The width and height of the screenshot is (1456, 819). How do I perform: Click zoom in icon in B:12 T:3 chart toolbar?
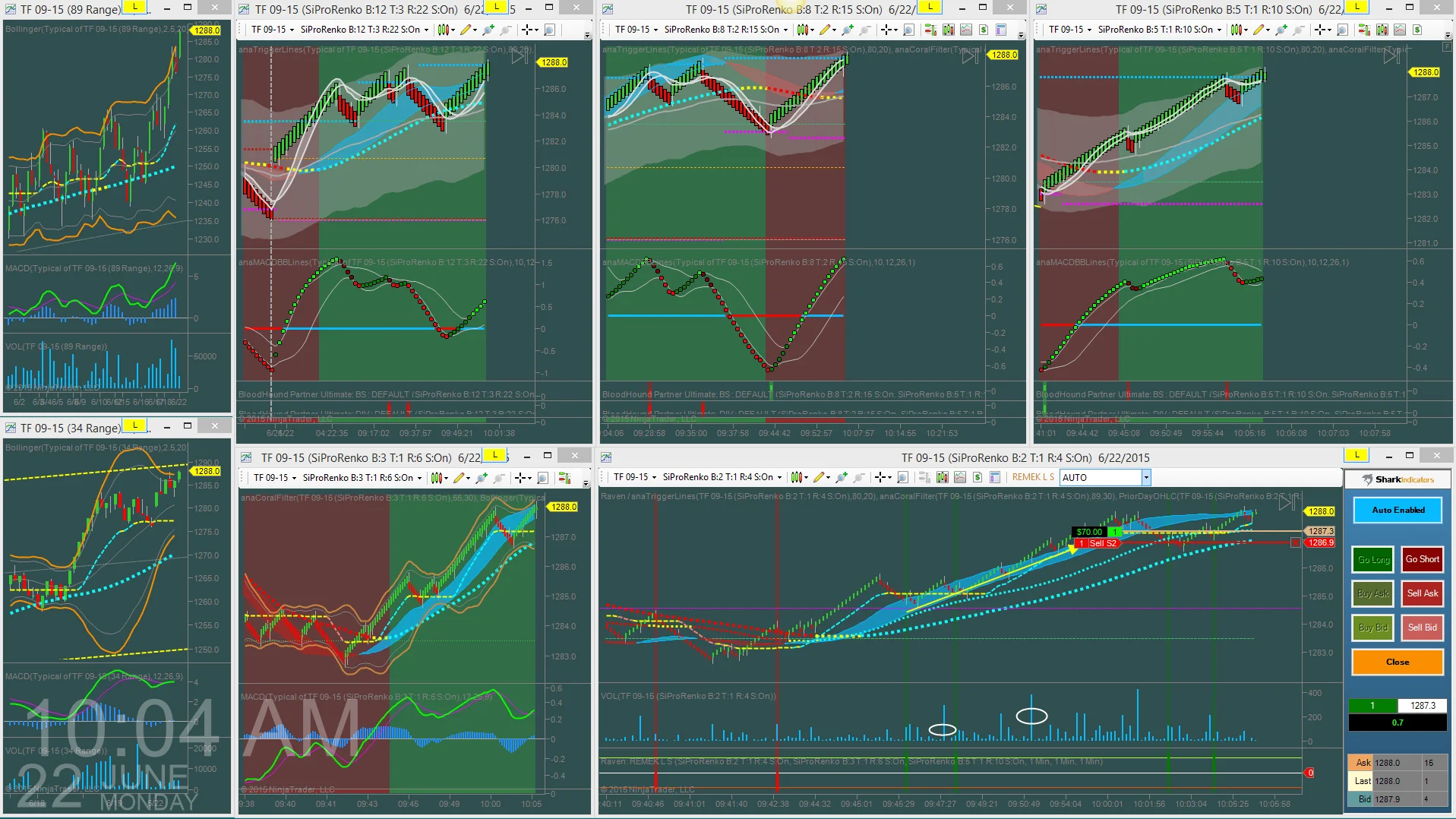tap(488, 30)
